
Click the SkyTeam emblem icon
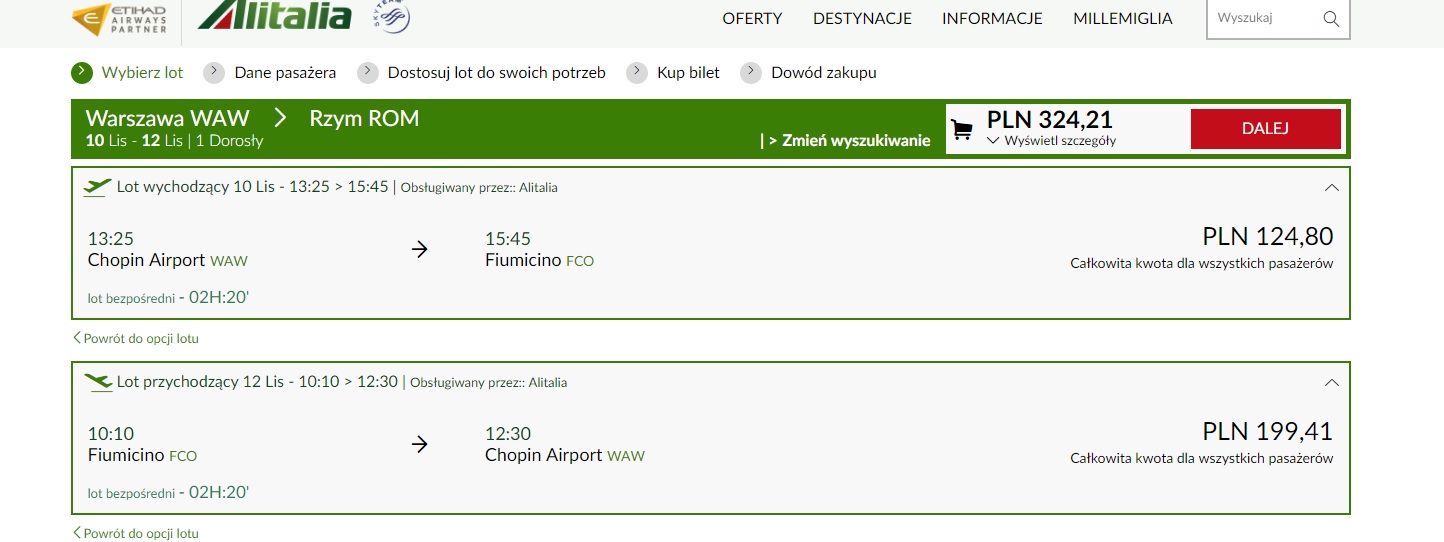tap(391, 17)
